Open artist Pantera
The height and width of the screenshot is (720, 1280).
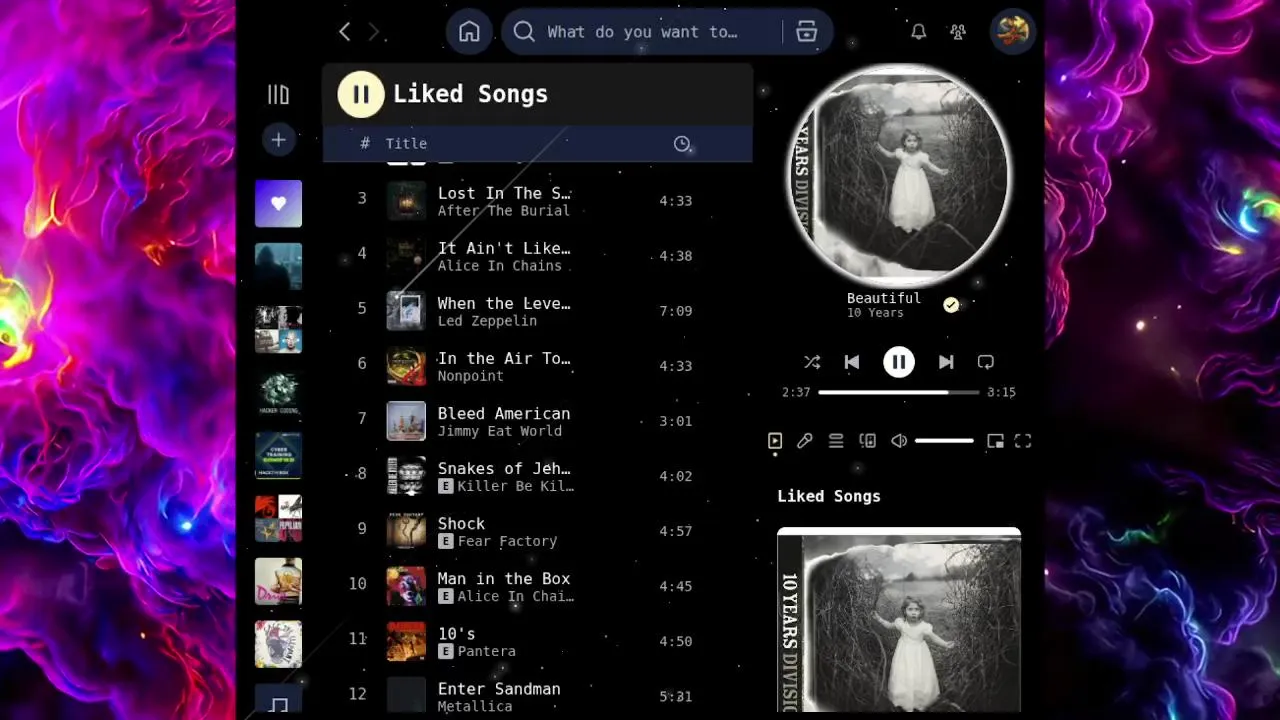487,651
